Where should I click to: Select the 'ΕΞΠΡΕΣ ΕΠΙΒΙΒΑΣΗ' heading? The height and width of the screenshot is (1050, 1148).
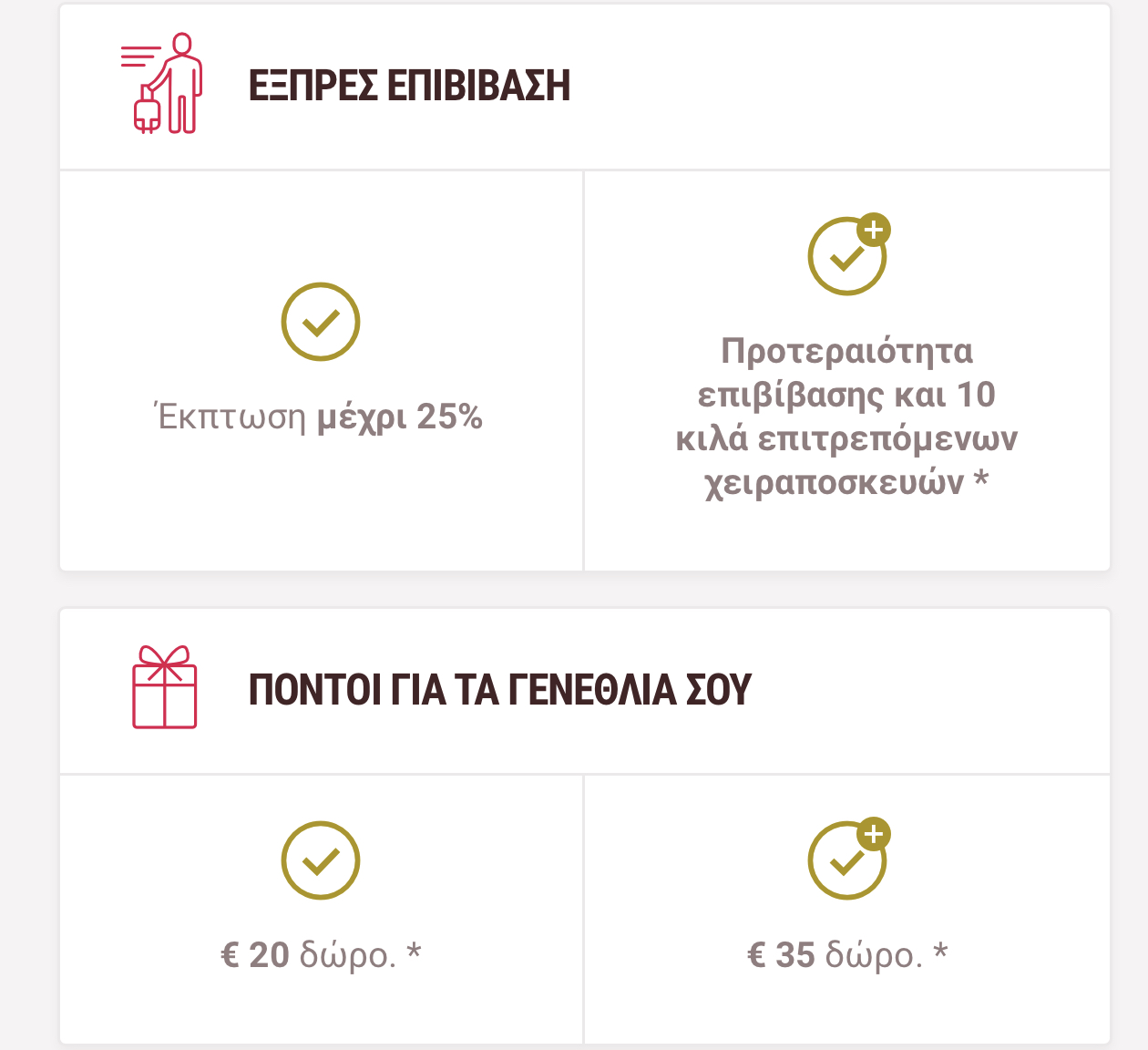coord(409,86)
